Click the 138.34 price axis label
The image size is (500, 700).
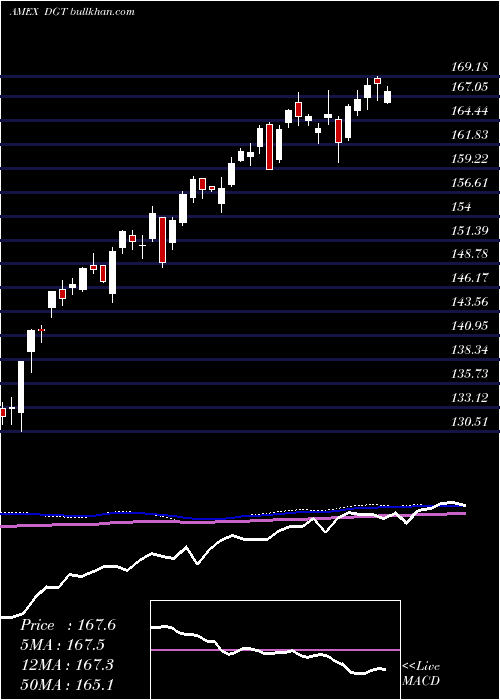tap(470, 350)
